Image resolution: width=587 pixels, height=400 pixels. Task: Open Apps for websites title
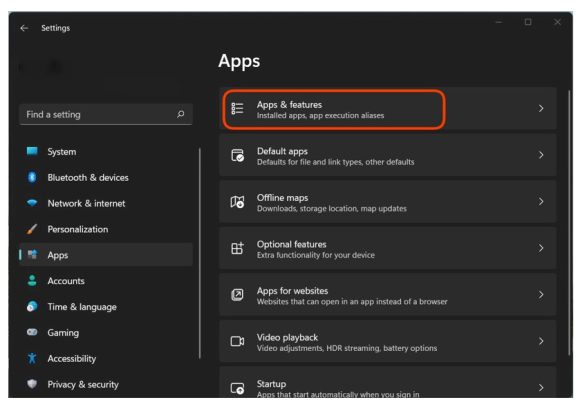click(x=292, y=291)
